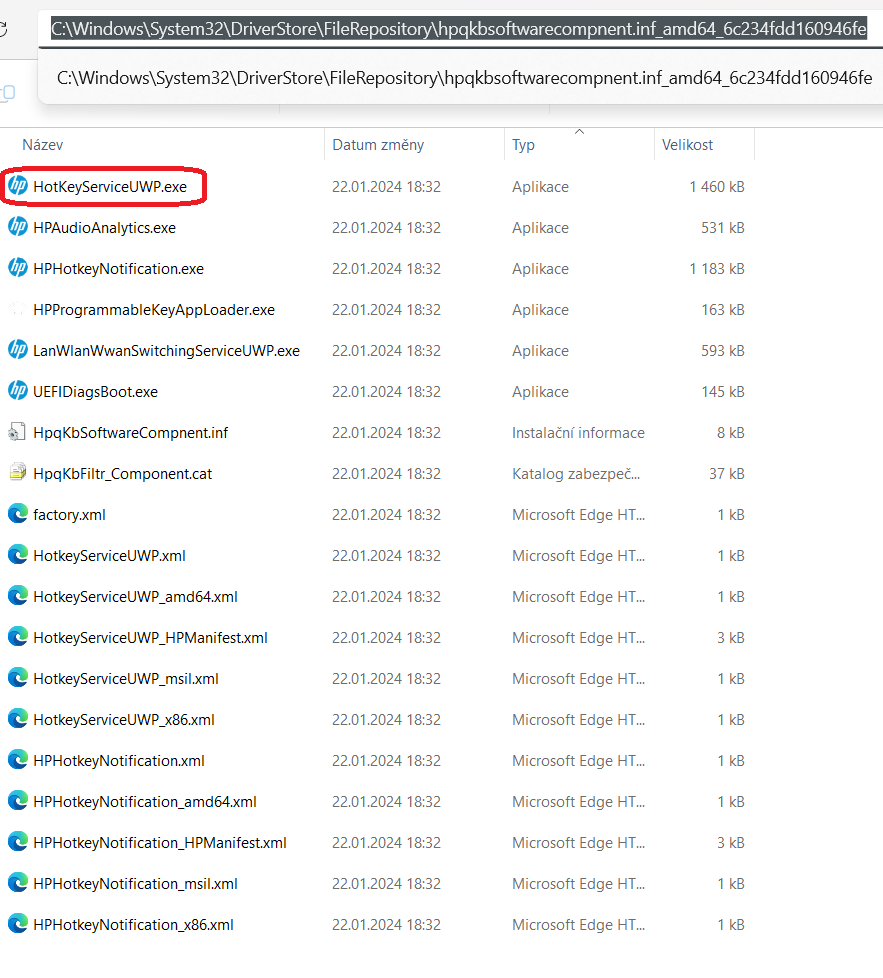The width and height of the screenshot is (883, 978).
Task: Click the LanWlanWwanSwitchingServiceUWP.exe HP icon
Action: click(17, 350)
